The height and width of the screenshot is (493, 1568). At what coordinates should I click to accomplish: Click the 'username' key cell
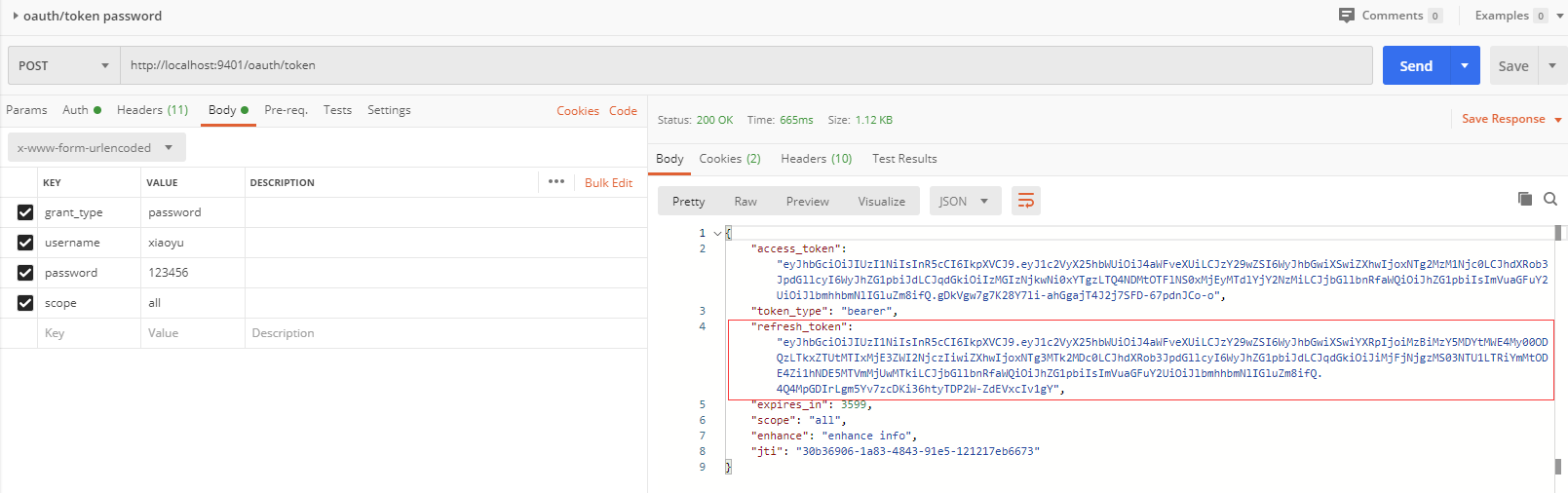click(x=90, y=243)
